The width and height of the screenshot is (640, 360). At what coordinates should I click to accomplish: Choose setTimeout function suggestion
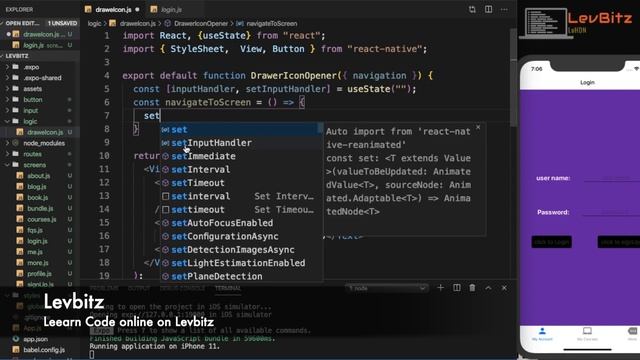241,183
